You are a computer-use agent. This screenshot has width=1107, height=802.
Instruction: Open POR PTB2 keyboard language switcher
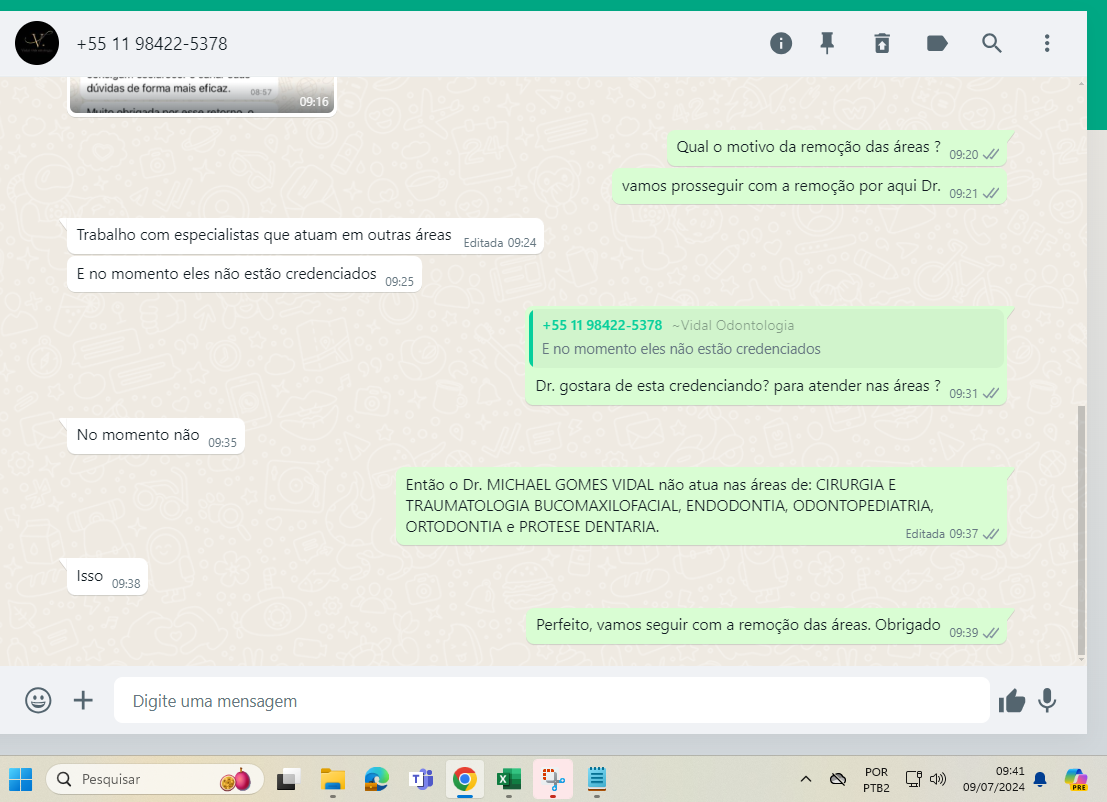(x=876, y=779)
